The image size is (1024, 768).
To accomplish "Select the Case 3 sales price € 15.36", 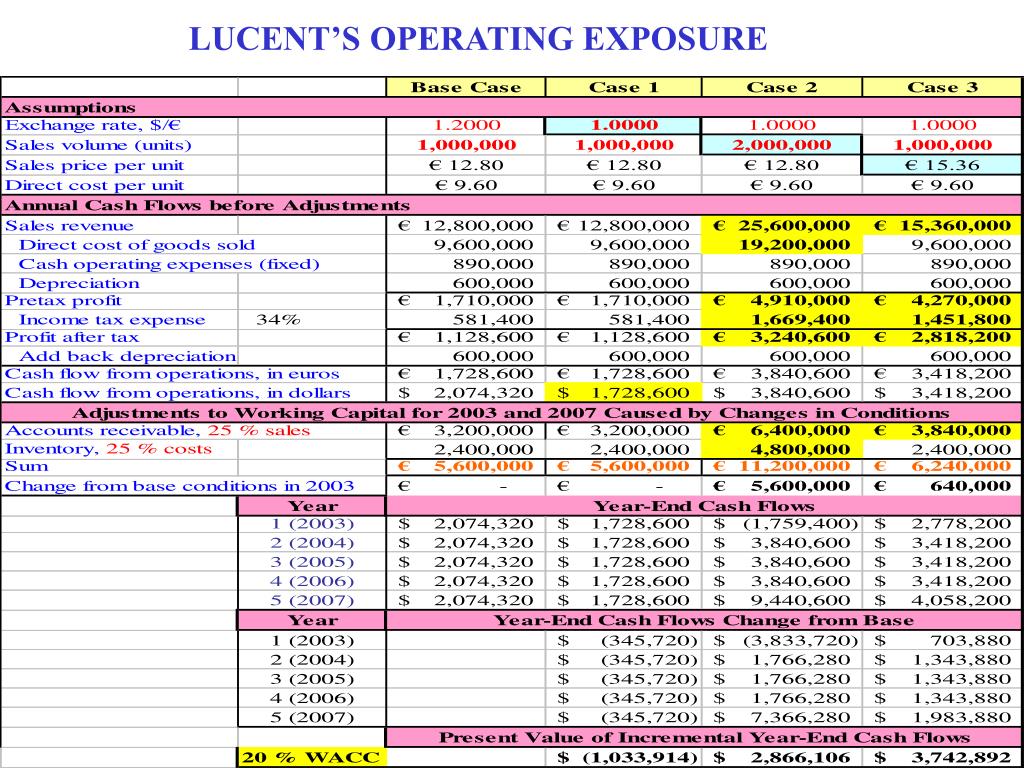I will point(942,165).
